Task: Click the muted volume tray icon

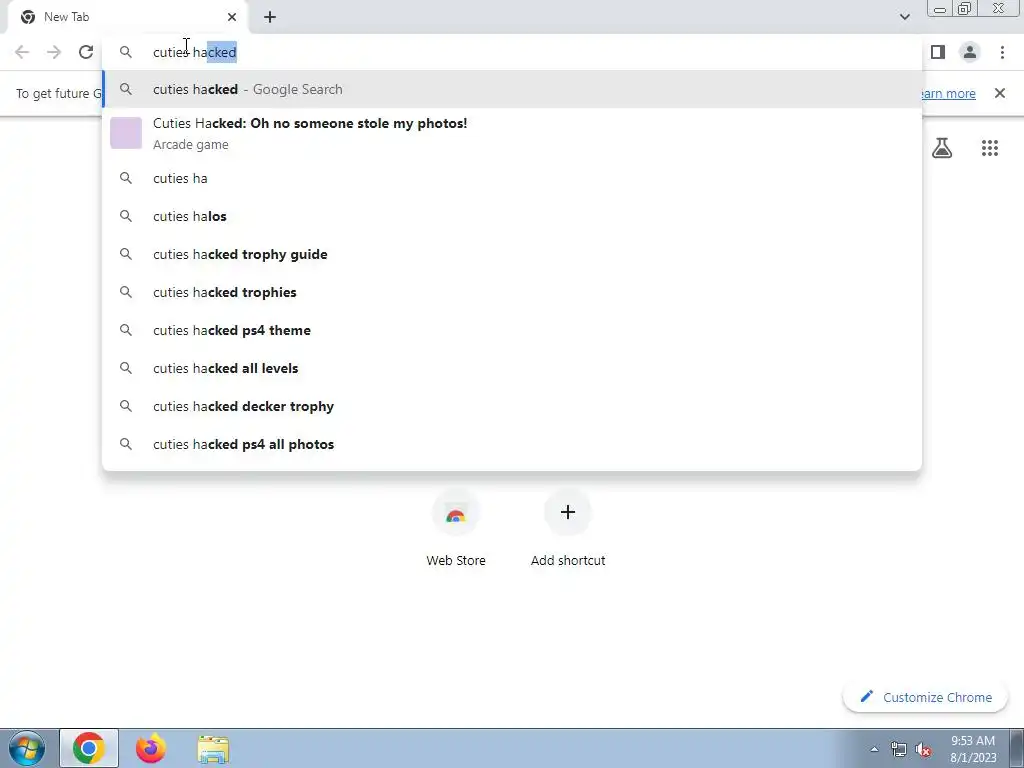Action: pos(923,750)
